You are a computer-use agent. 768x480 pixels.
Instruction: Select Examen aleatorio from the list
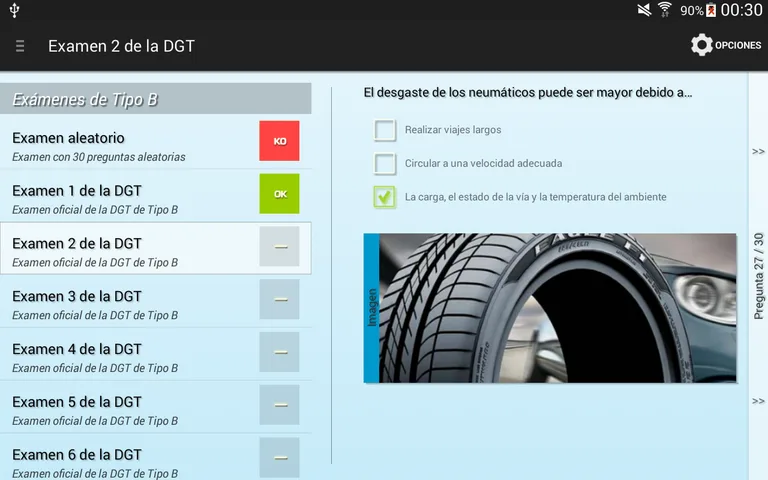click(x=156, y=143)
